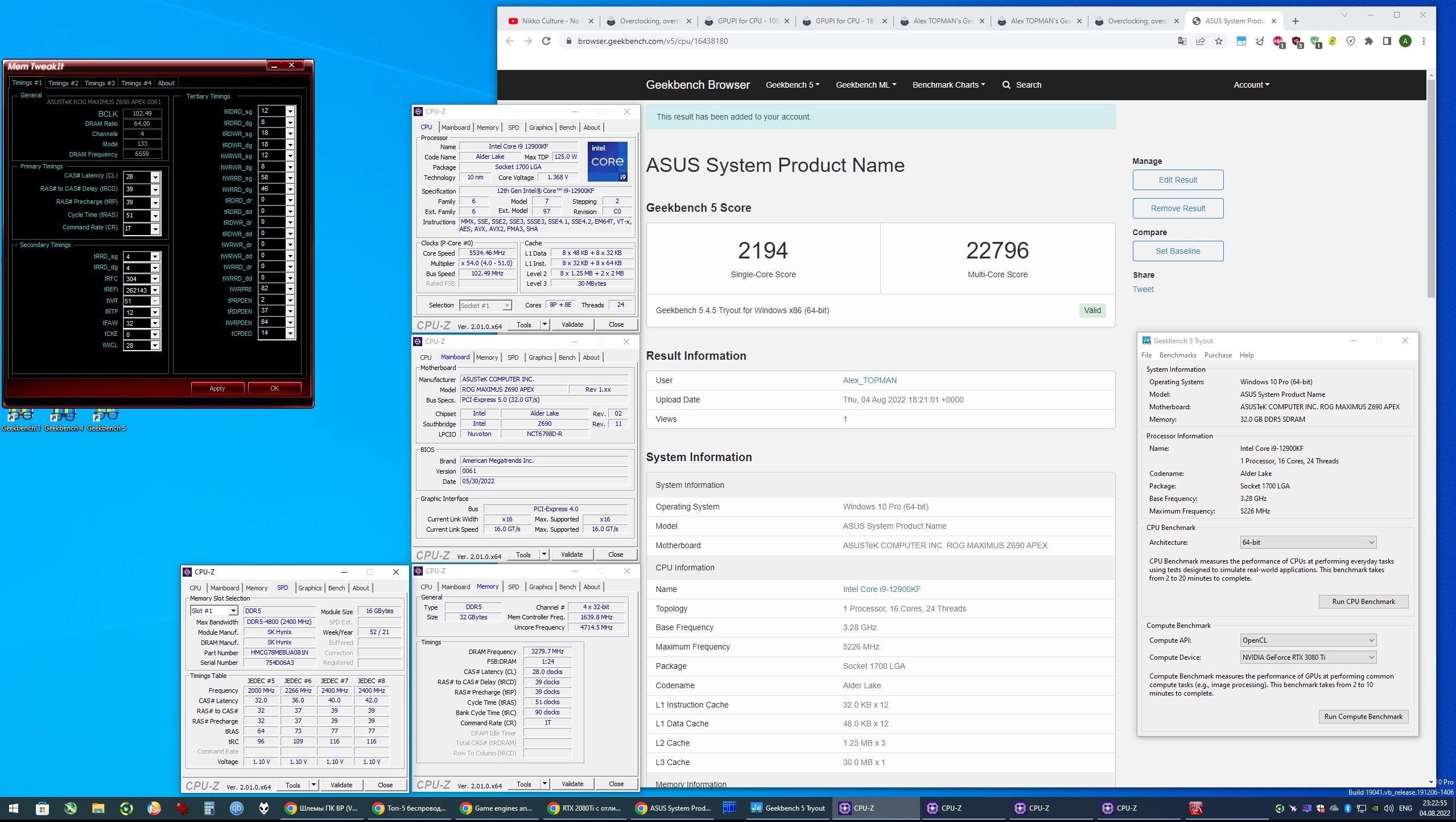Image resolution: width=1456 pixels, height=822 pixels.
Task: Switch to Timings #2 tab in Mem TweakIt
Action: (63, 83)
